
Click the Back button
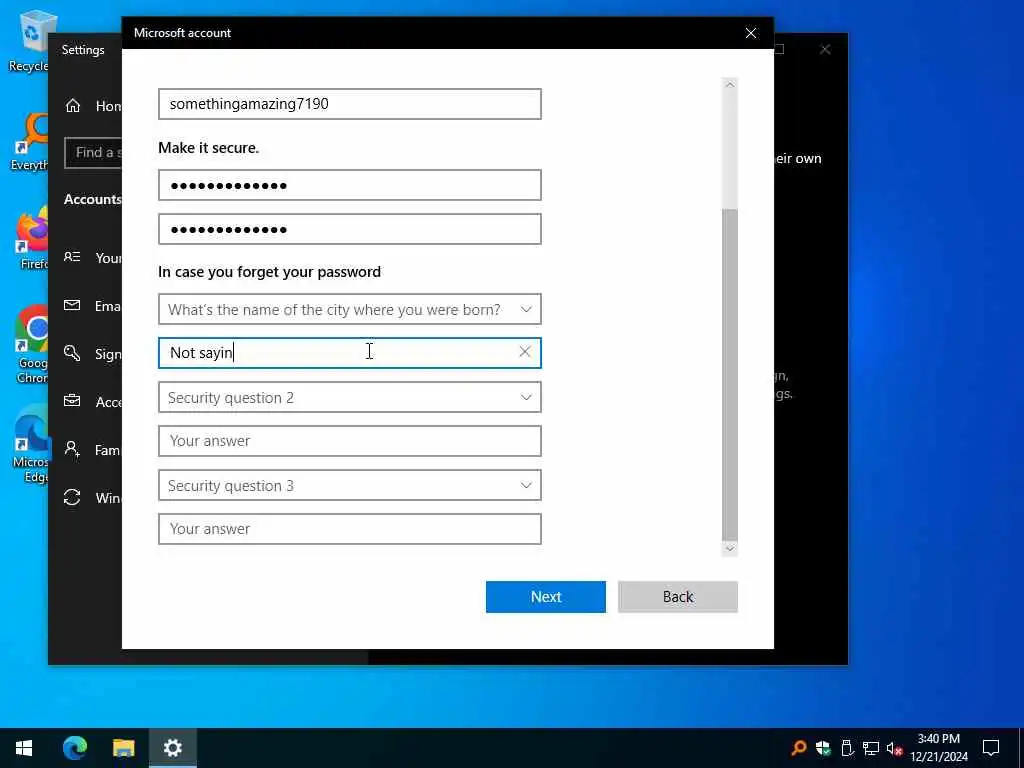[678, 597]
